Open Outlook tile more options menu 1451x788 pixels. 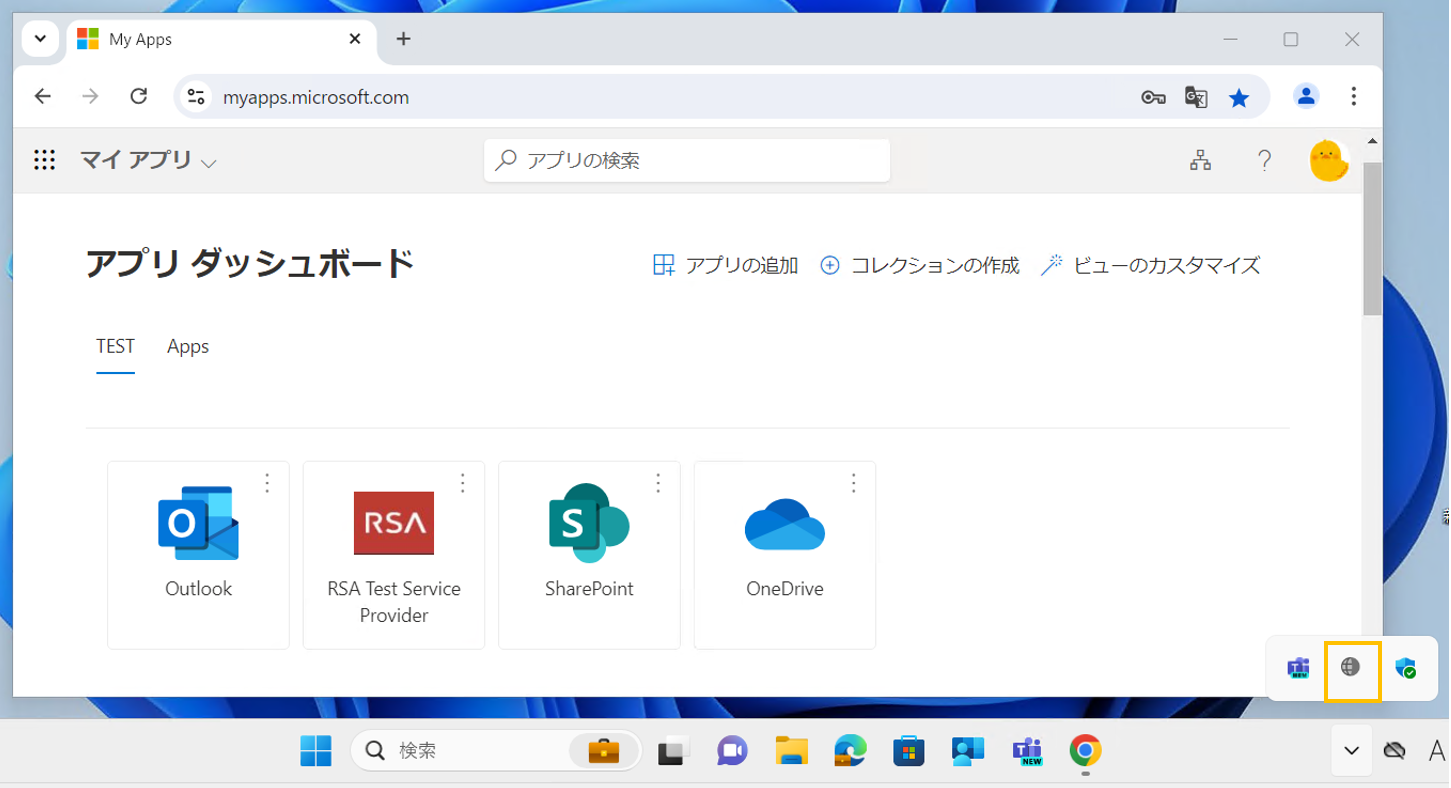[x=267, y=484]
